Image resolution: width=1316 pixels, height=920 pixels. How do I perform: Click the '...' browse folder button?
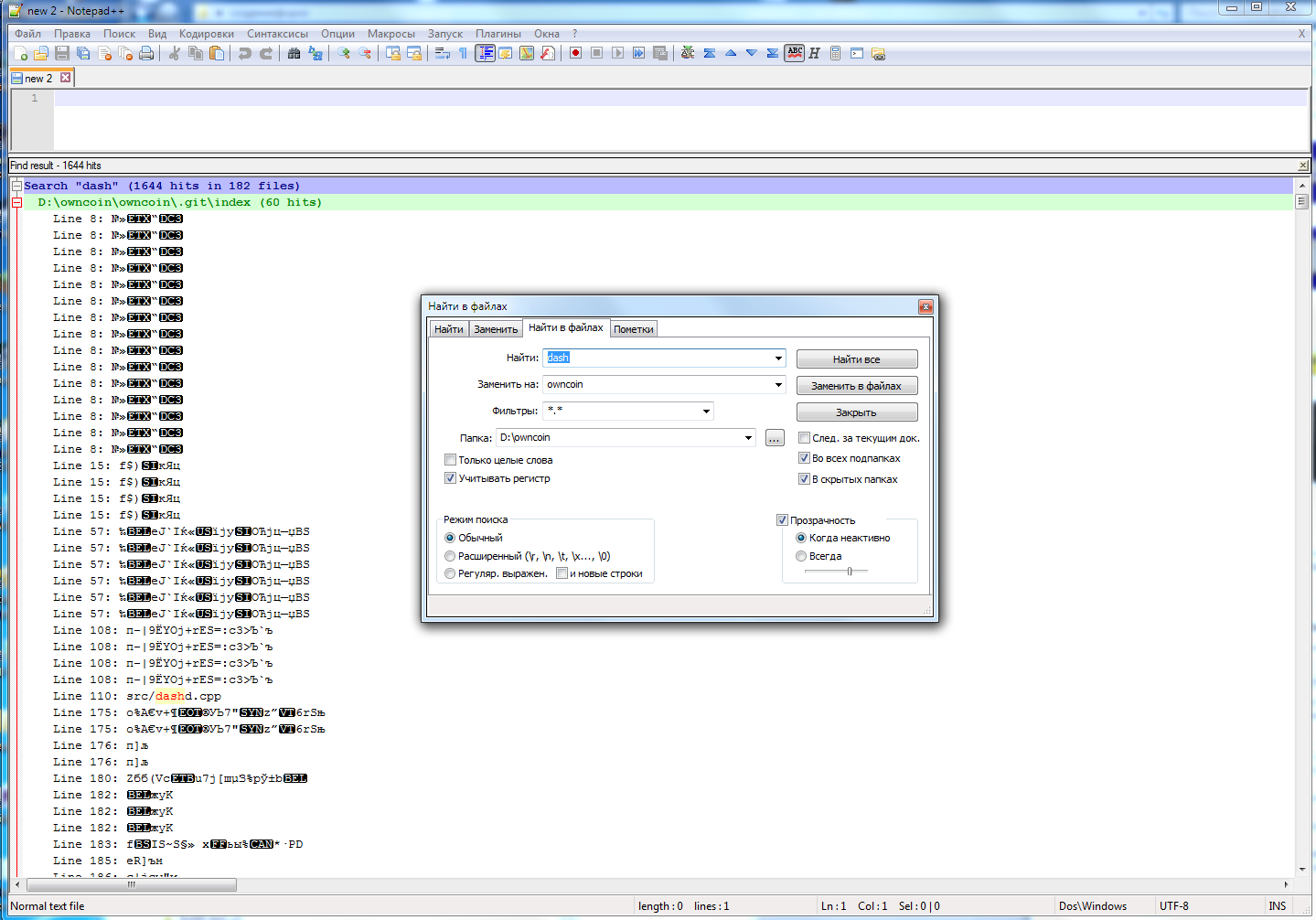pyautogui.click(x=775, y=438)
